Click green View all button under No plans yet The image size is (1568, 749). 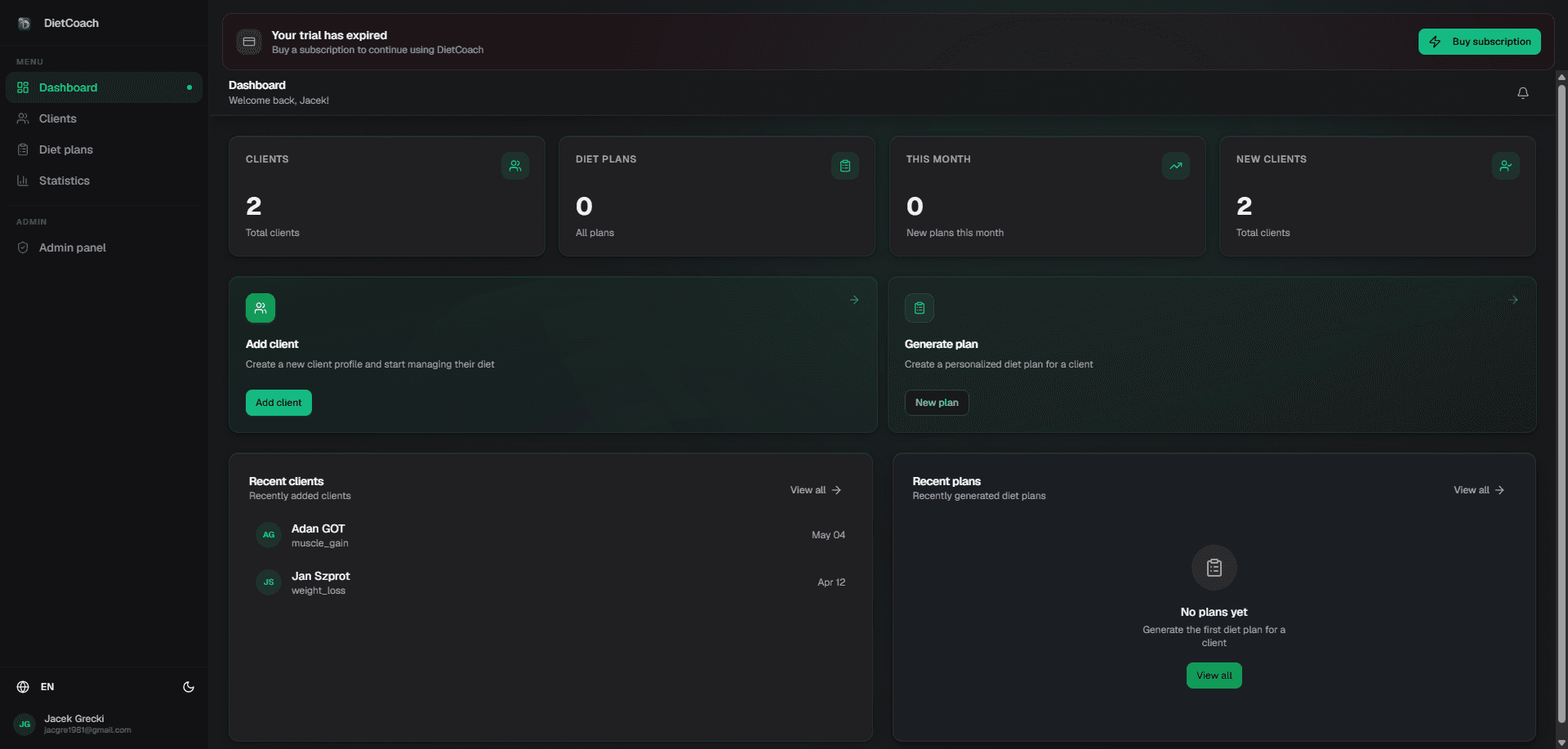pos(1214,675)
